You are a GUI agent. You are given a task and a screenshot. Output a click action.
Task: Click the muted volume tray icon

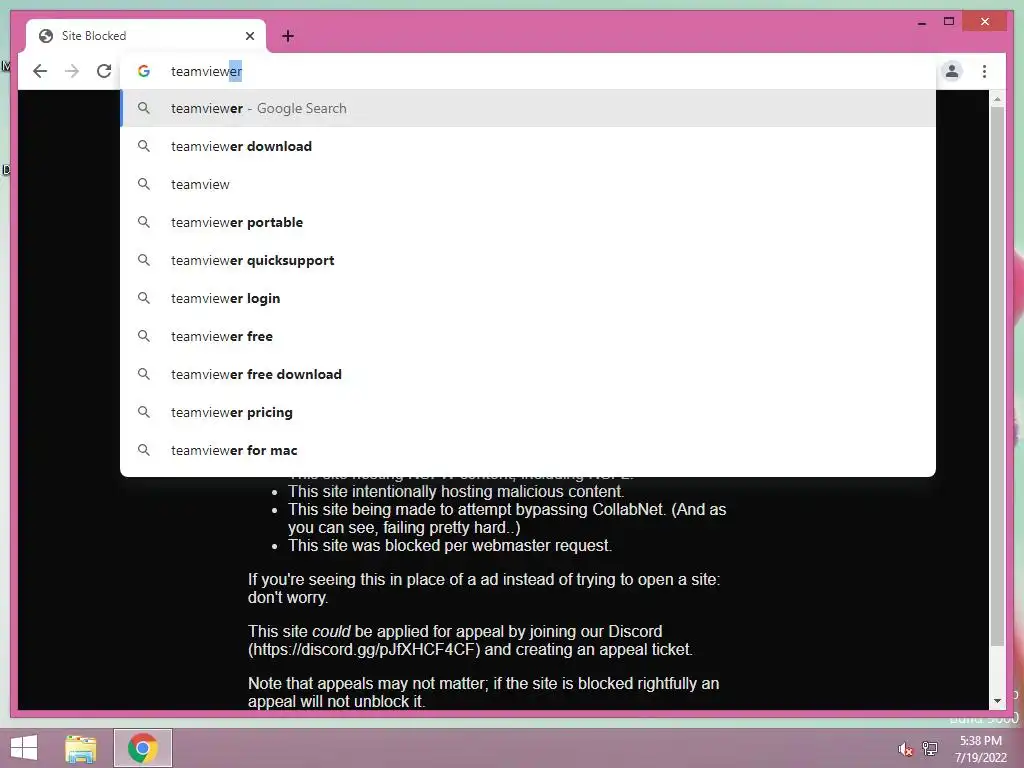click(905, 749)
